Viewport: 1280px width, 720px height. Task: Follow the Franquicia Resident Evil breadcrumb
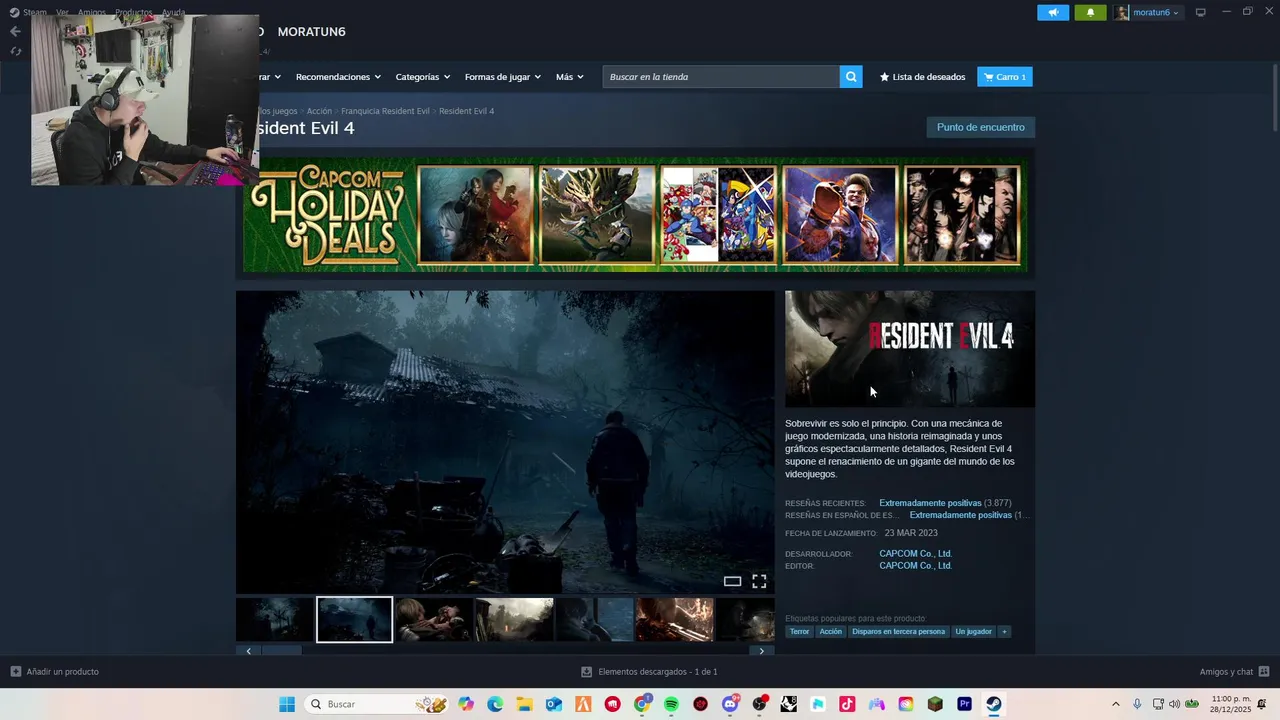tap(385, 111)
